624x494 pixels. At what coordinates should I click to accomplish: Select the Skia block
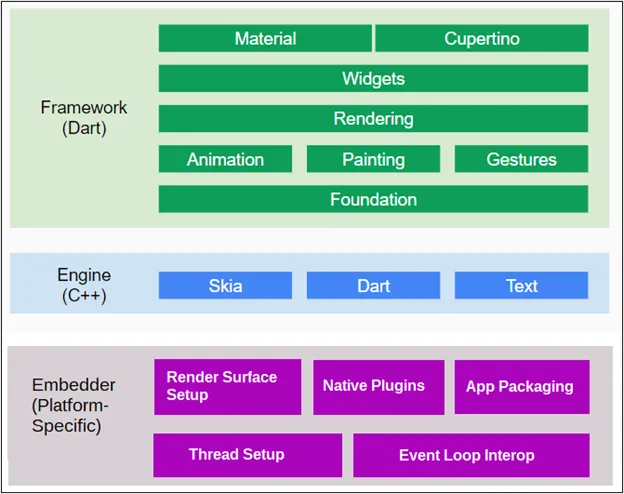pyautogui.click(x=225, y=285)
